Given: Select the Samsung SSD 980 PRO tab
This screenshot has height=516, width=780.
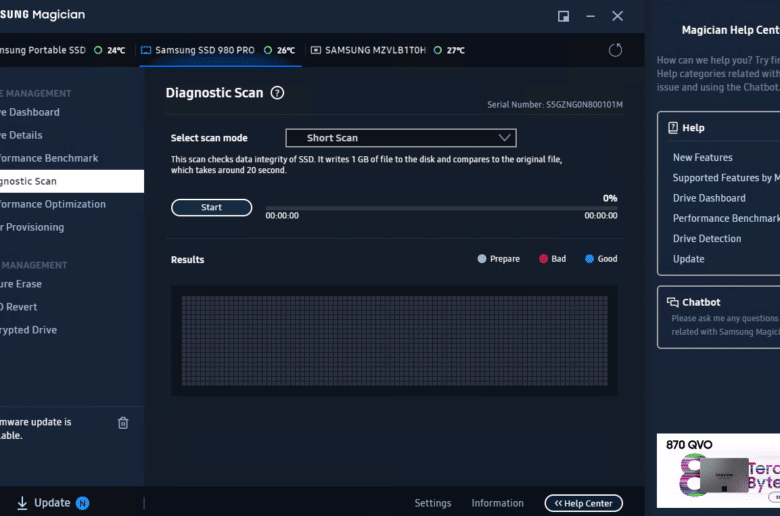Looking at the screenshot, I should [218, 50].
